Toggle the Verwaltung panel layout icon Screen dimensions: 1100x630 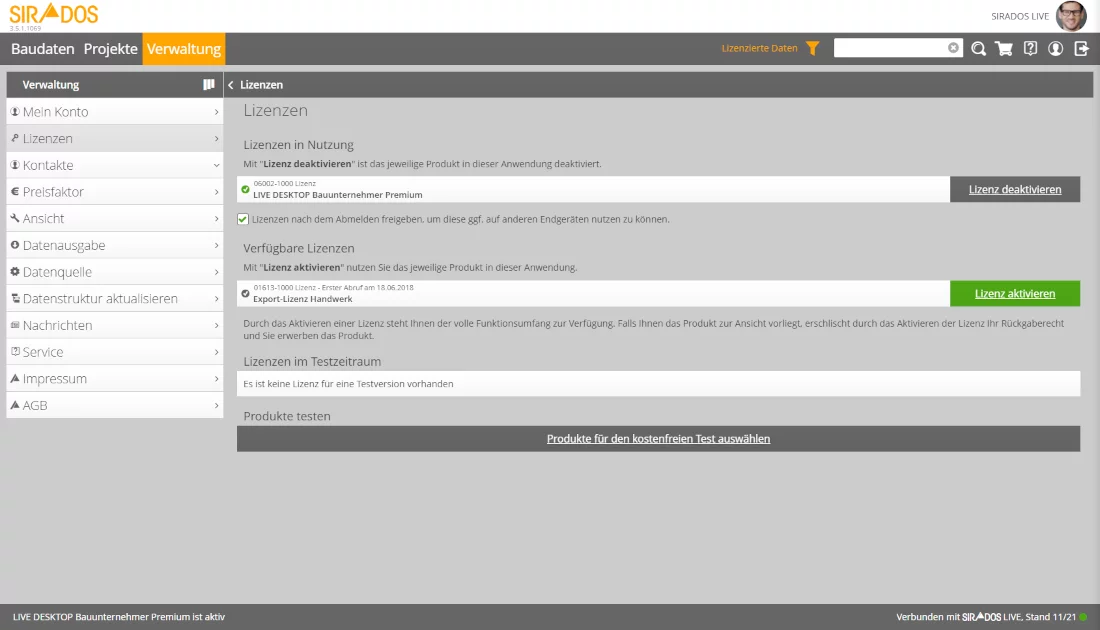pos(209,85)
